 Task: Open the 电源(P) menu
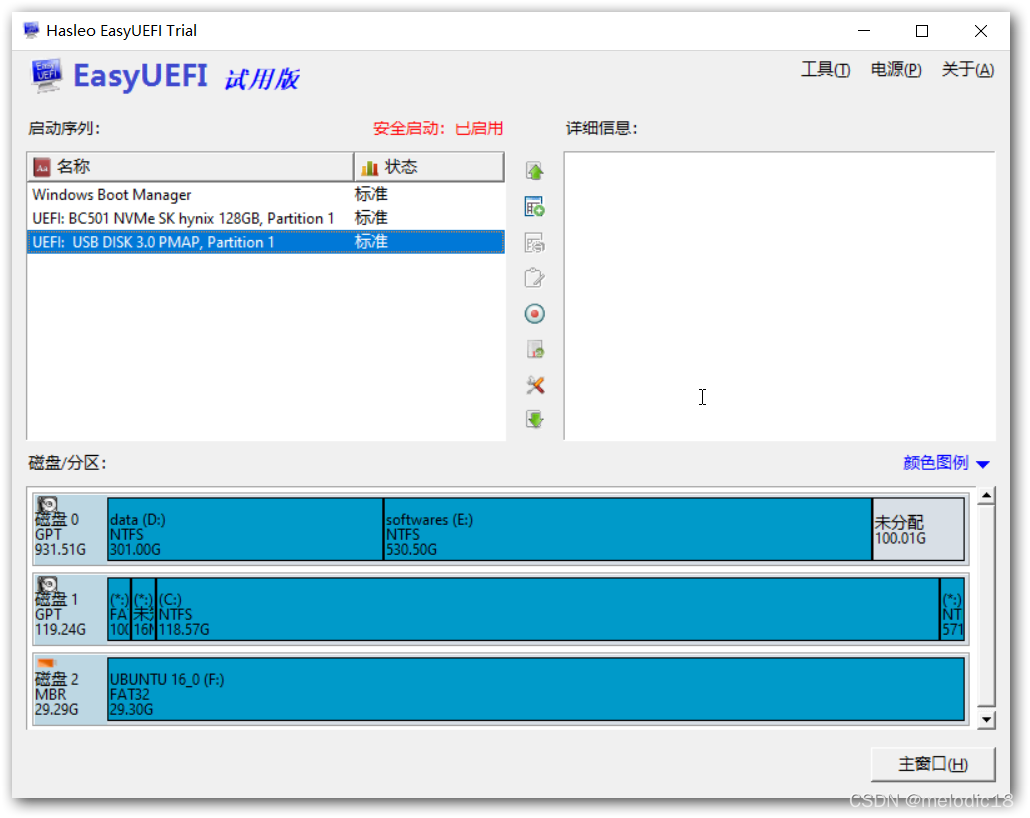point(895,69)
